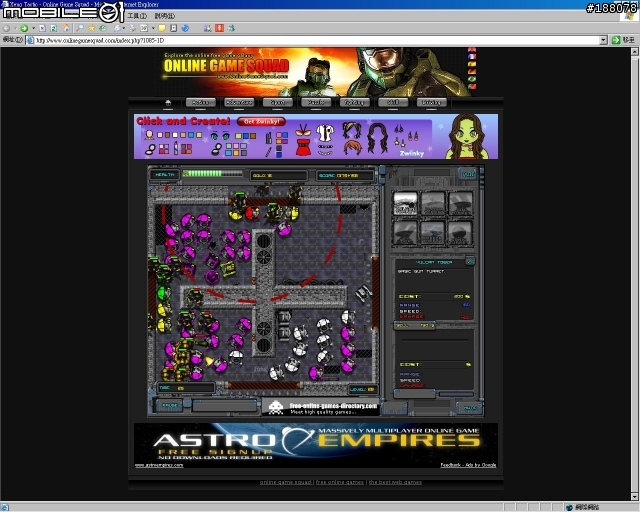Select the Spanish flag language icon
This screenshot has width=640, height=512.
(472, 64)
